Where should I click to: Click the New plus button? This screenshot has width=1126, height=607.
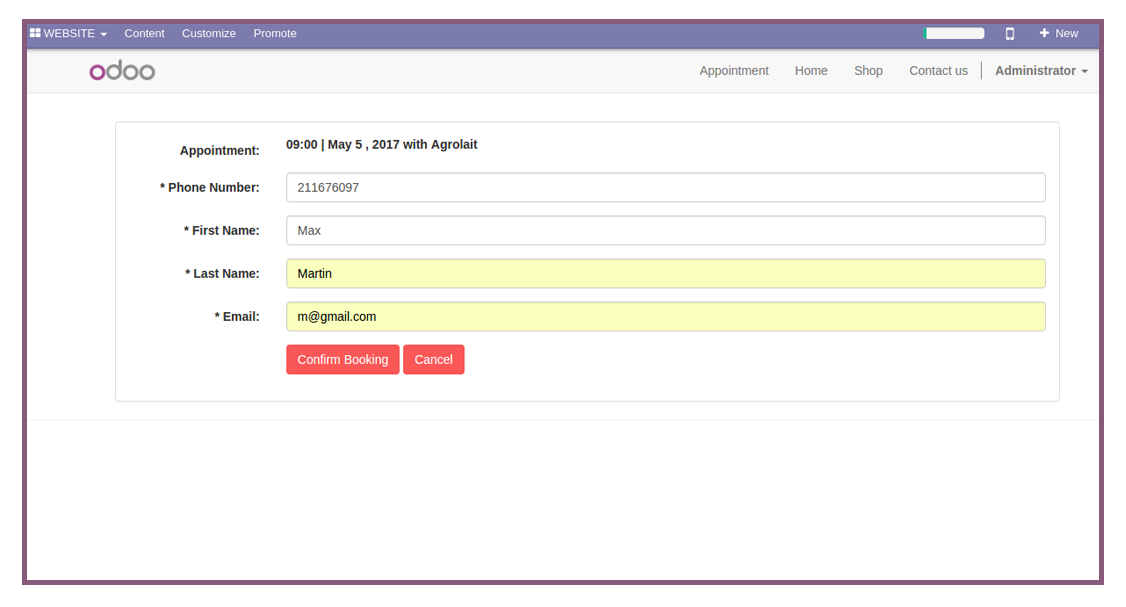[1058, 34]
